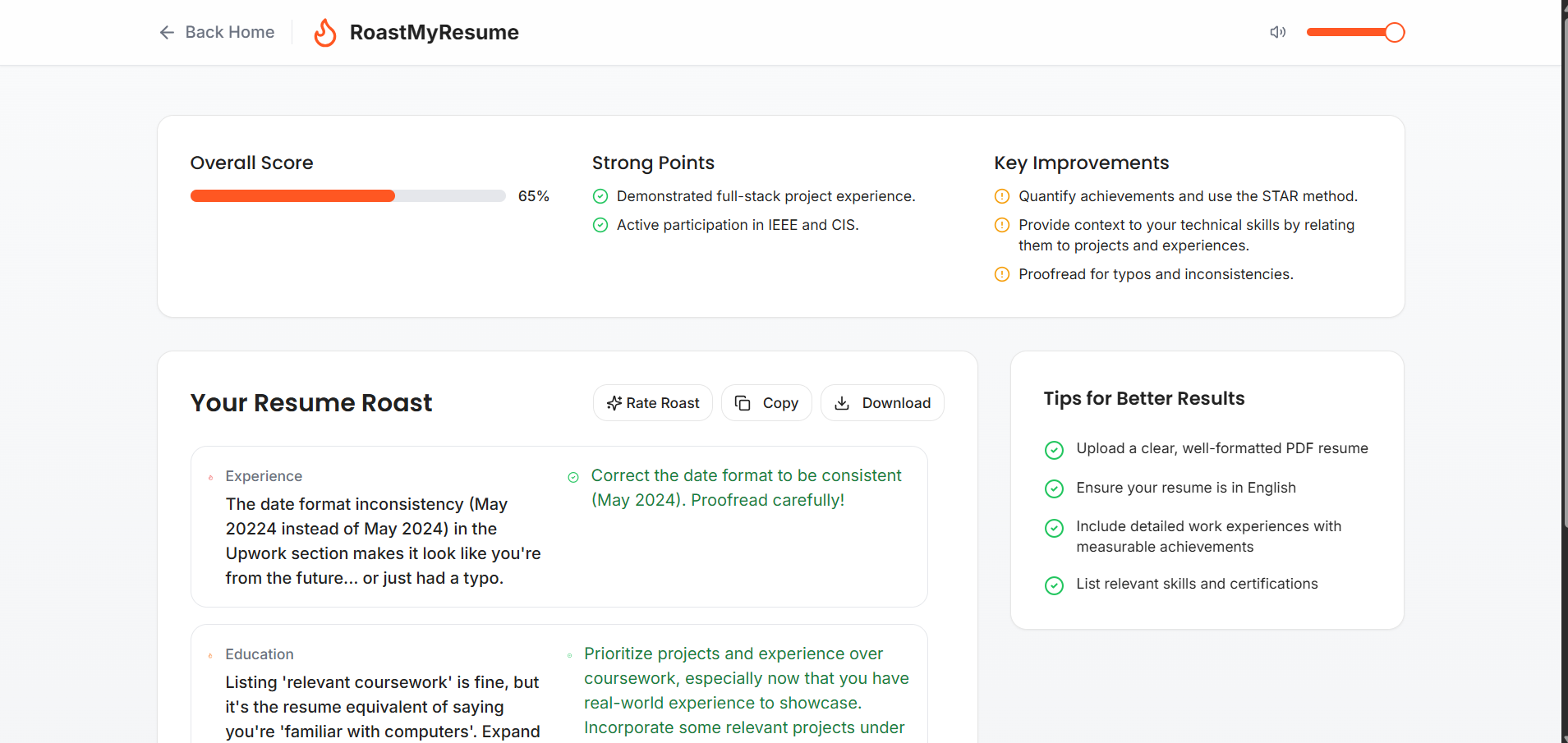Click check icon beside Ensure resume is English
This screenshot has width=1568, height=743.
coord(1054,489)
